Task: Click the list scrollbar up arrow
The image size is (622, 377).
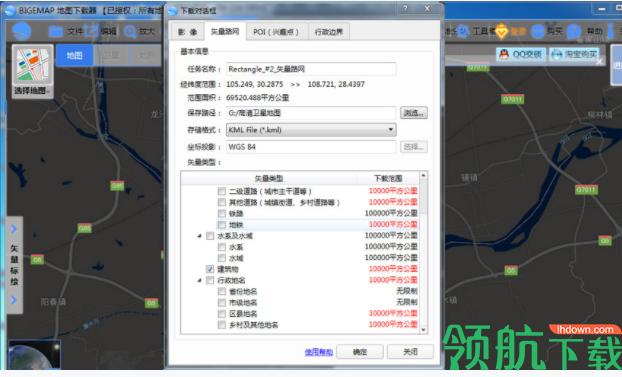Action: pos(423,175)
